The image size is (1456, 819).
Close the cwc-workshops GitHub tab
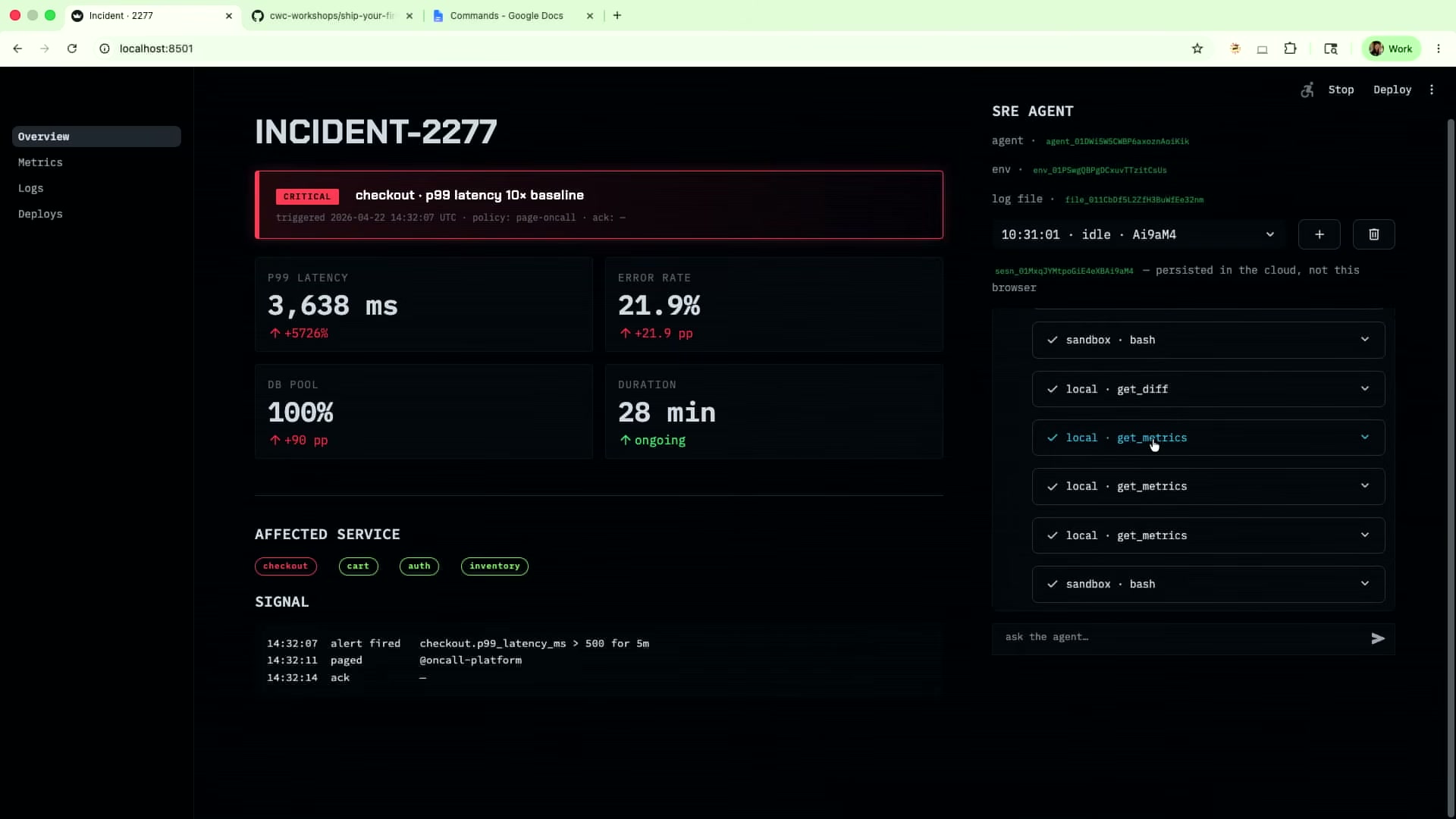409,16
